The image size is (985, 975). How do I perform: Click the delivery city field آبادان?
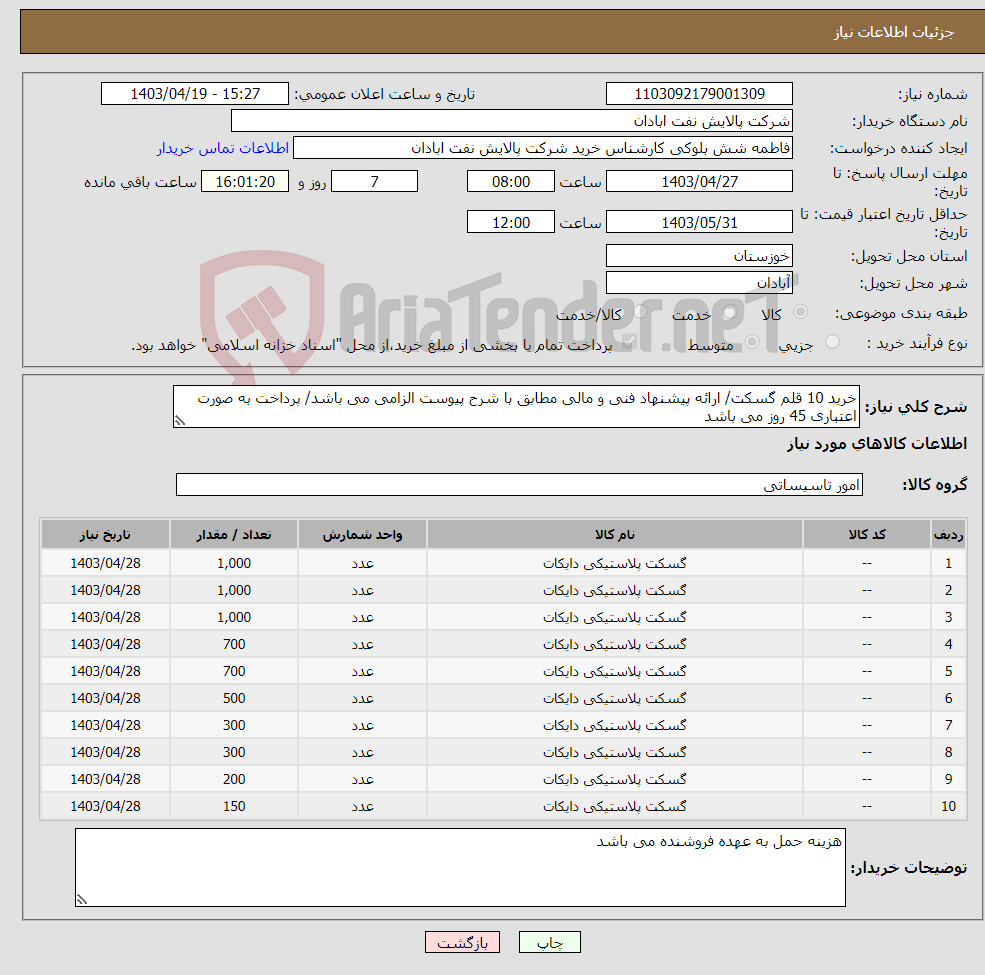(699, 283)
